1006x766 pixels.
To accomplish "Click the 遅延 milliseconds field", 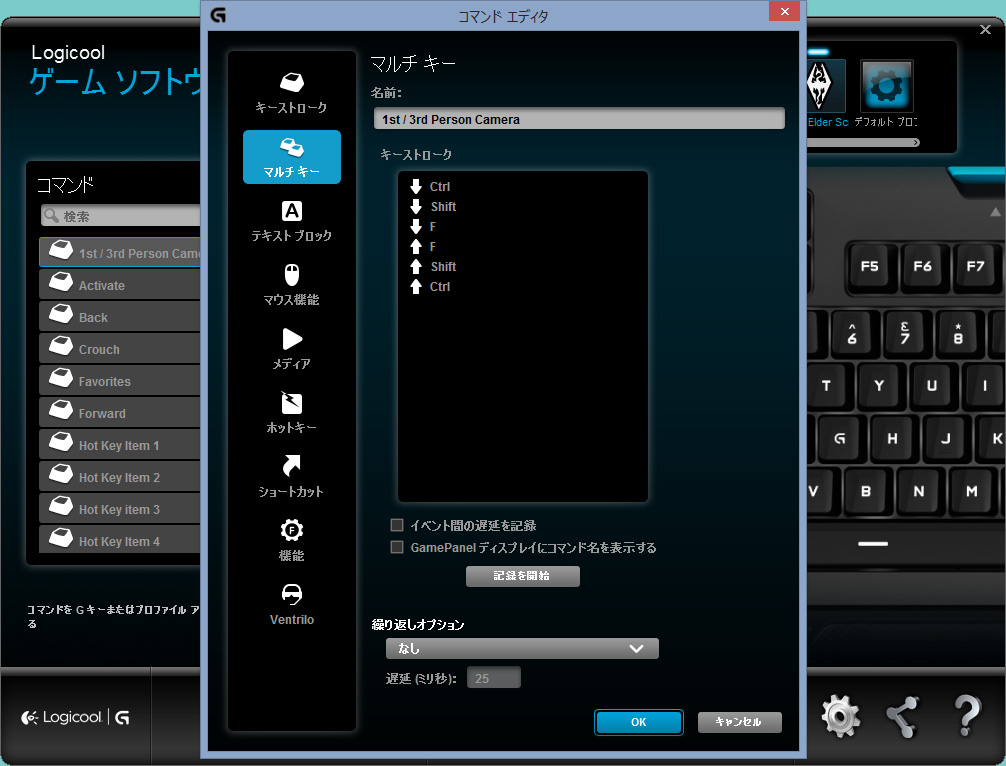I will pos(493,678).
